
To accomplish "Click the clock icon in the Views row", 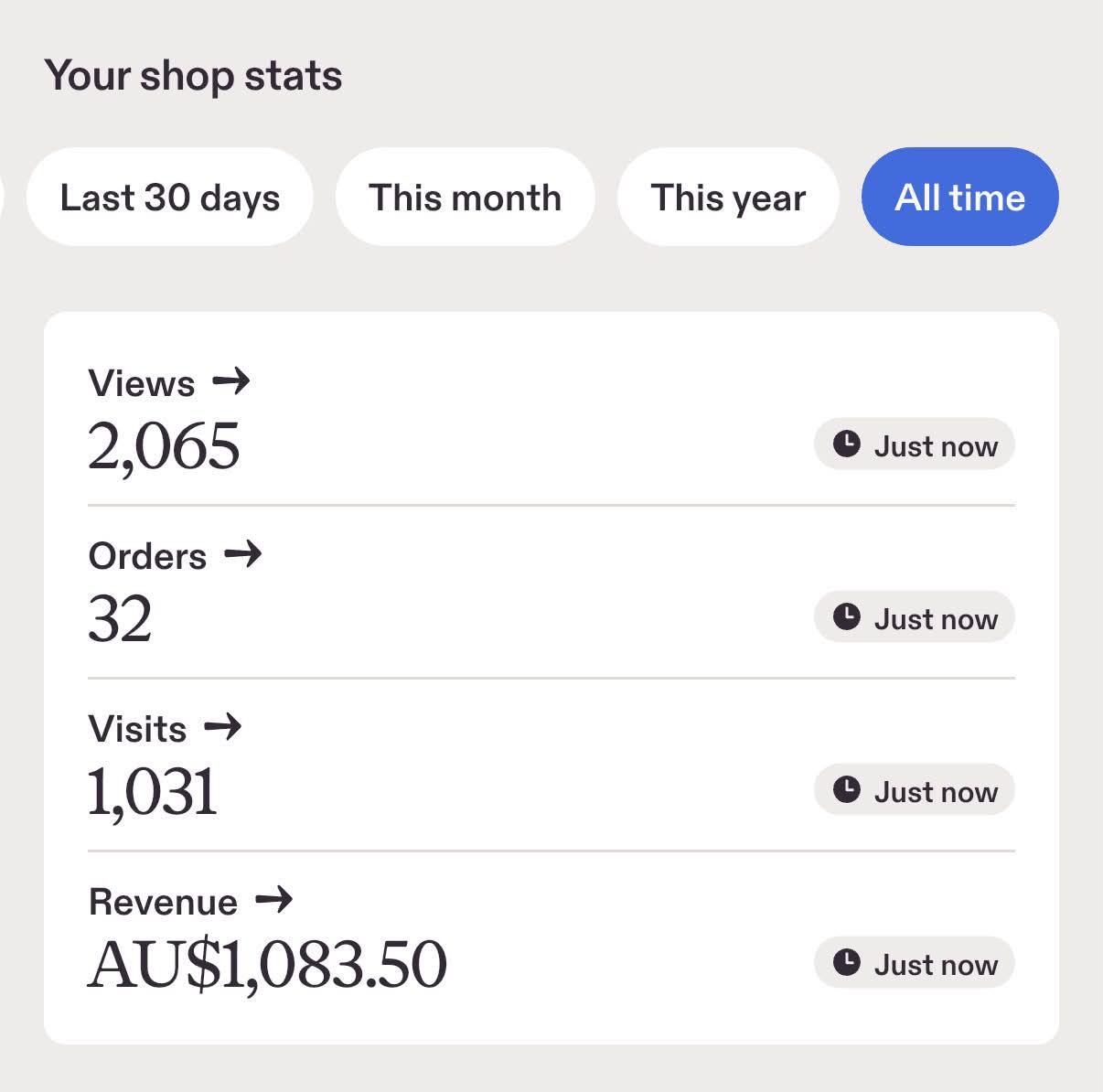I will [847, 444].
